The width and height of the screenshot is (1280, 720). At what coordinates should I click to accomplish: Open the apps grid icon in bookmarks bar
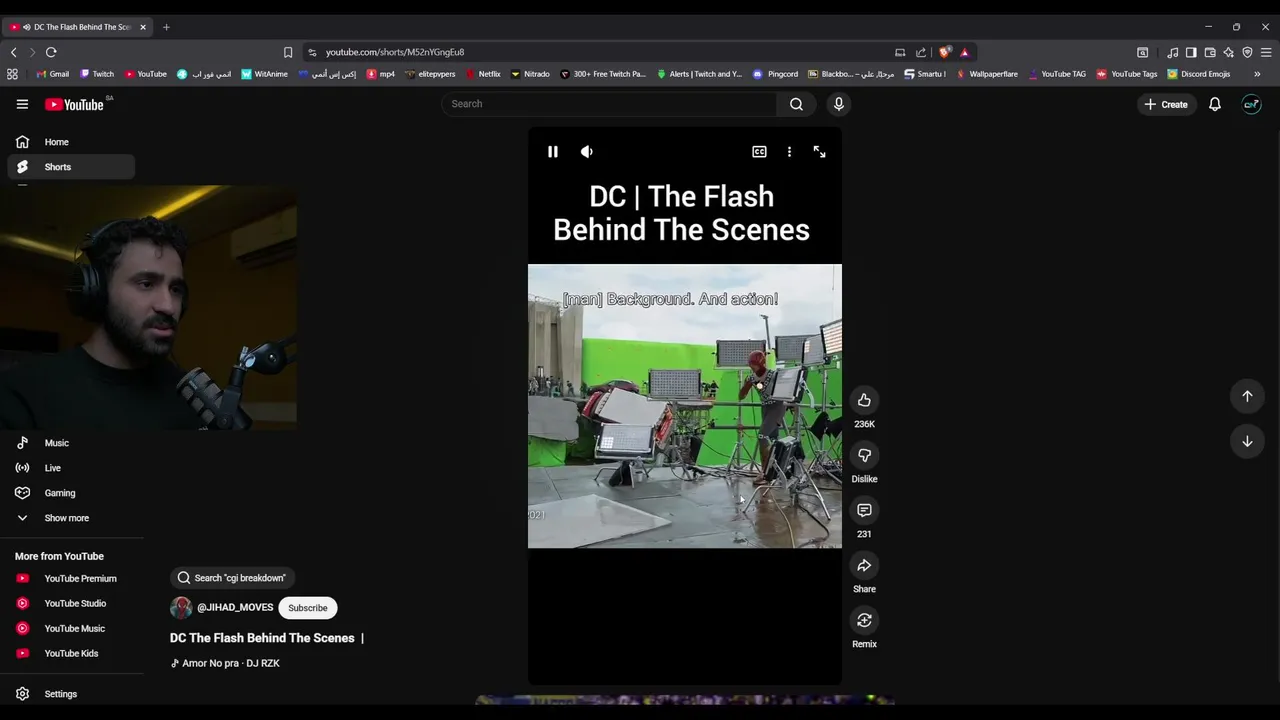[12, 74]
